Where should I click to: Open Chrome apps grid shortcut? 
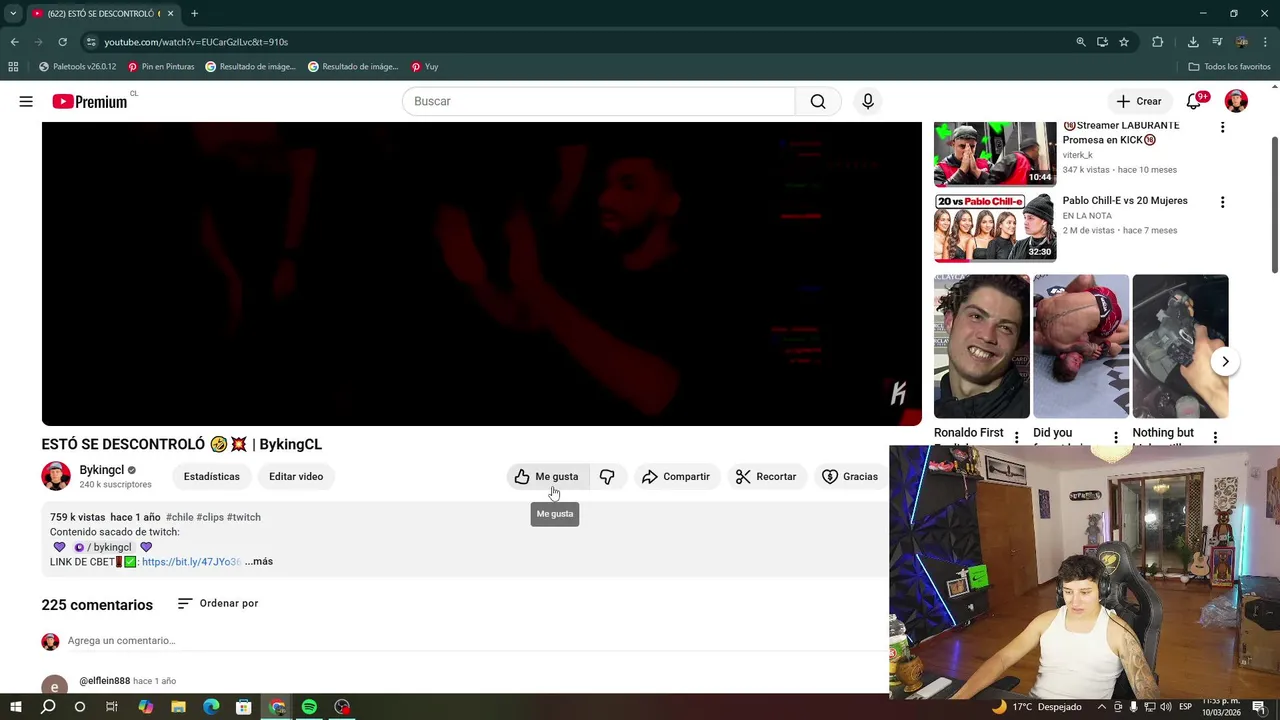point(13,67)
